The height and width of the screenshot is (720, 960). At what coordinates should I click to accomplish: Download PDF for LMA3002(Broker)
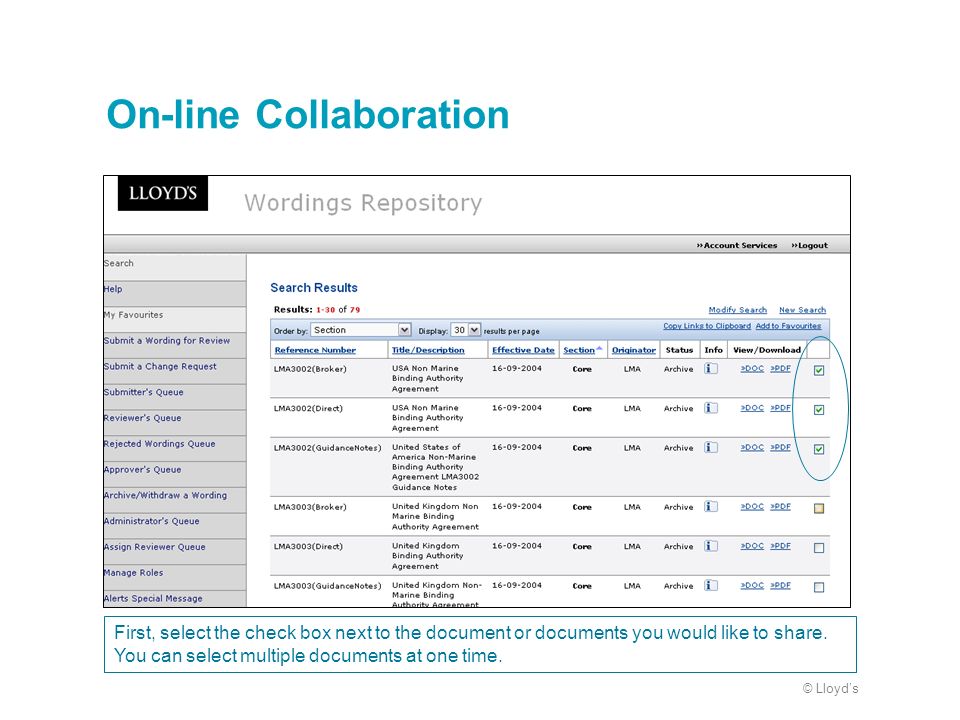coord(781,369)
